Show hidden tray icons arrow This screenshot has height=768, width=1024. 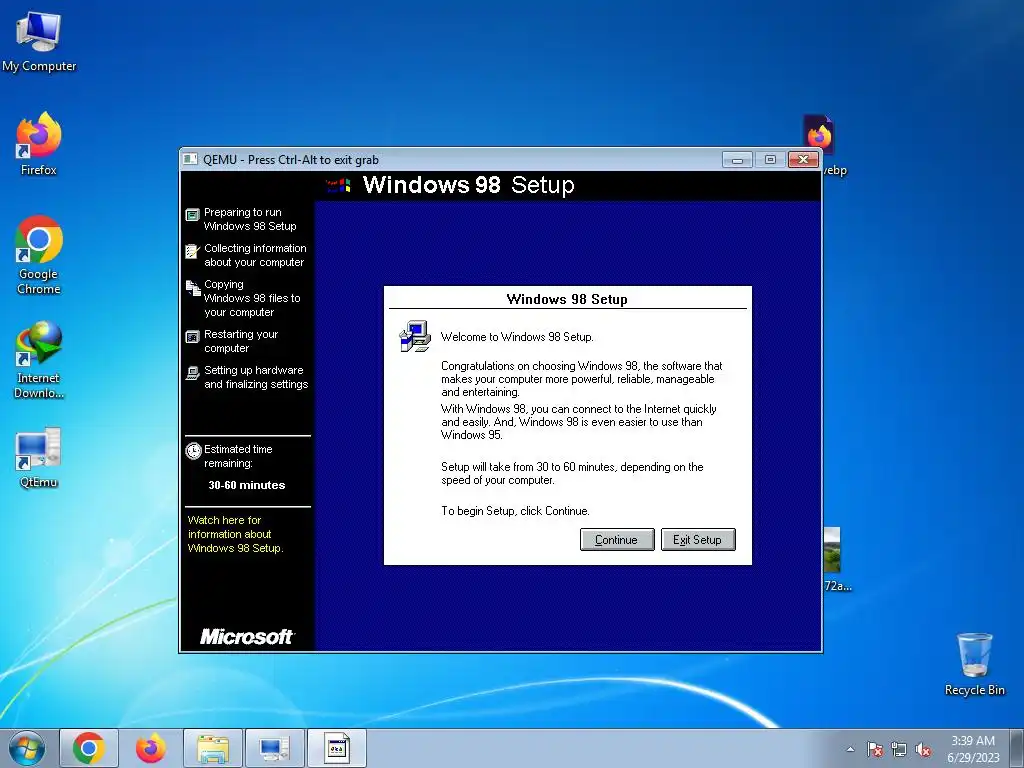coord(850,749)
